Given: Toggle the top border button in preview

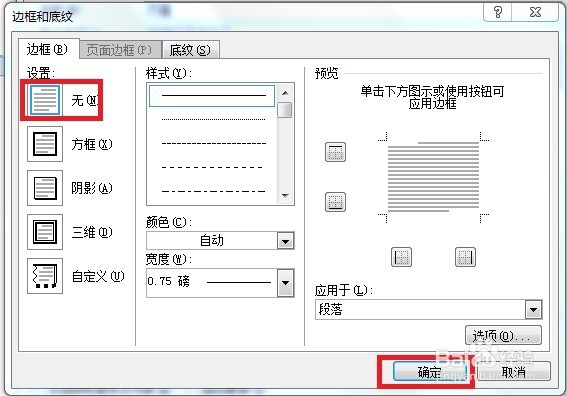Looking at the screenshot, I should coord(335,152).
